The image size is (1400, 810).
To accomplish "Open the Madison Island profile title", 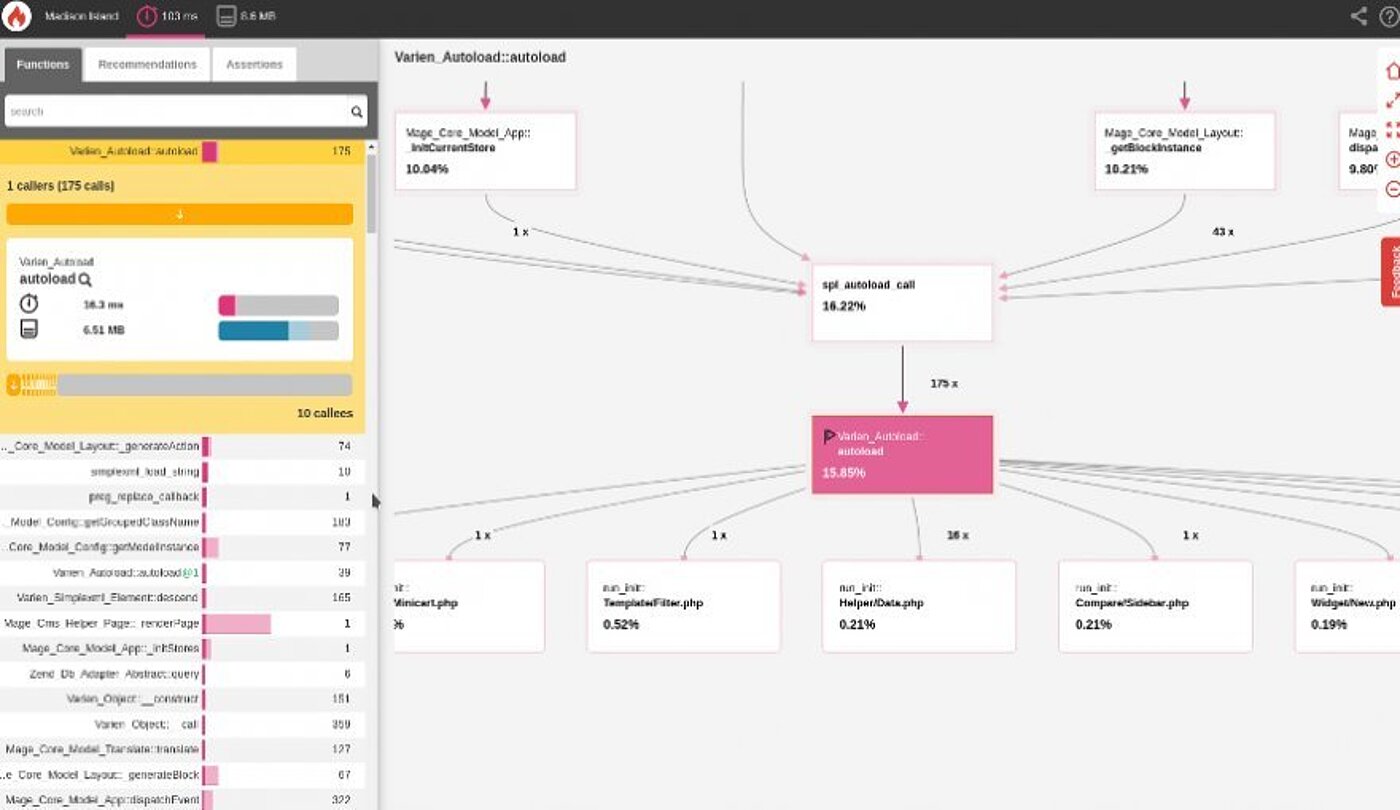I will coord(82,17).
